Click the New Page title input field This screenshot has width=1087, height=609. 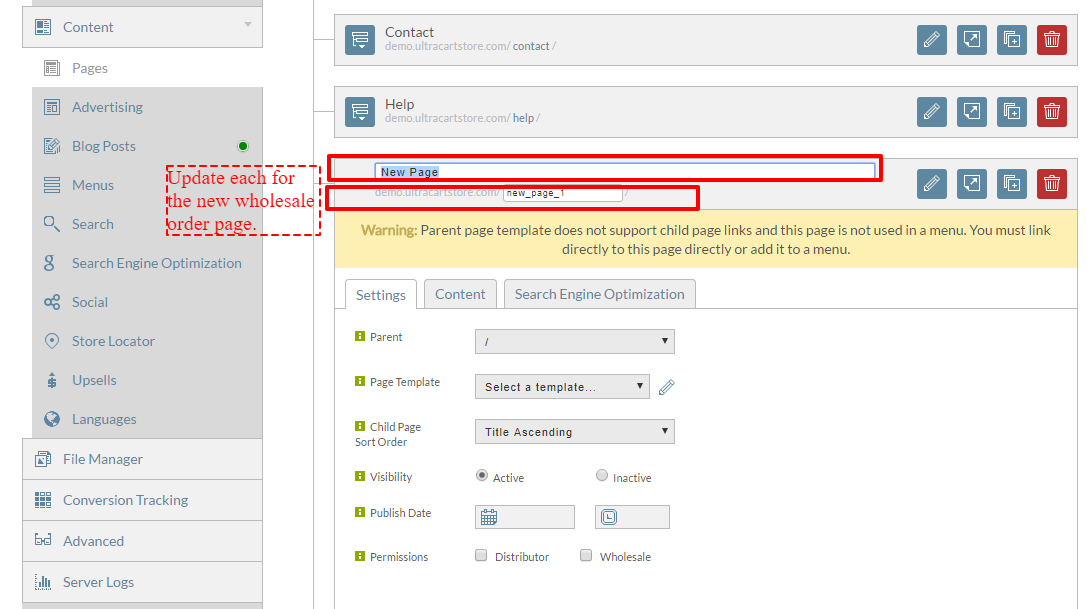(625, 171)
